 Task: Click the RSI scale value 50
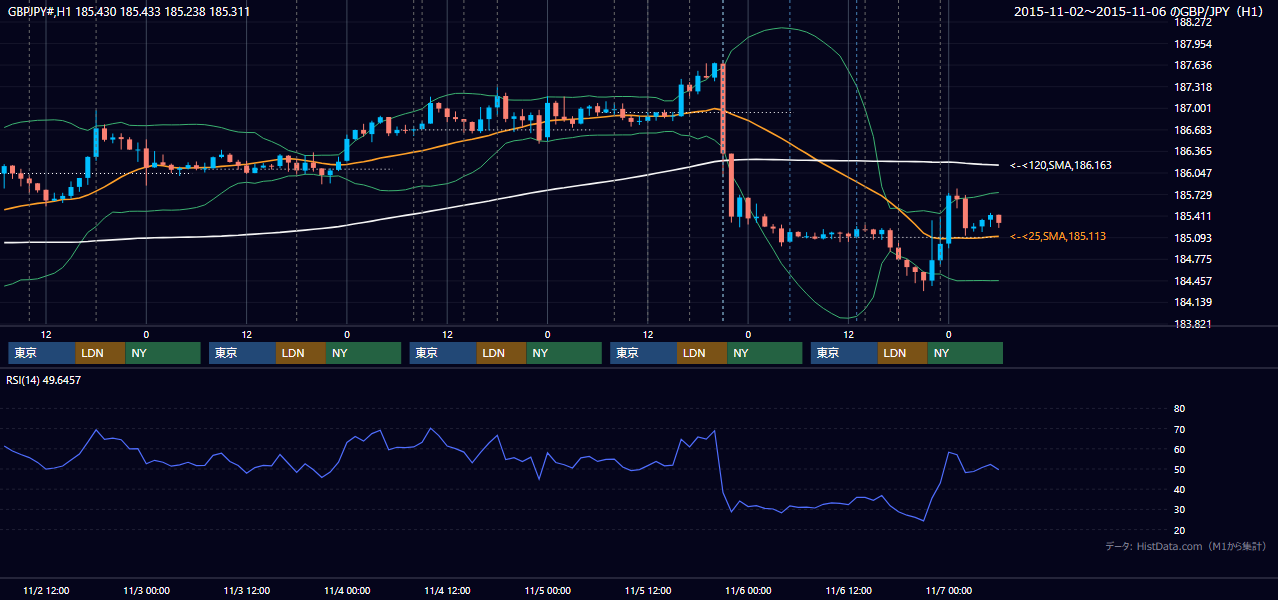pos(1179,469)
